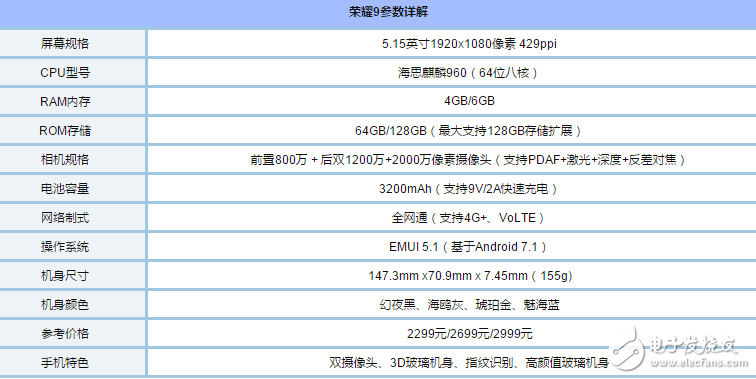Select the 机身颜色 row label
Screen dimensions: 756x379
coord(65,304)
